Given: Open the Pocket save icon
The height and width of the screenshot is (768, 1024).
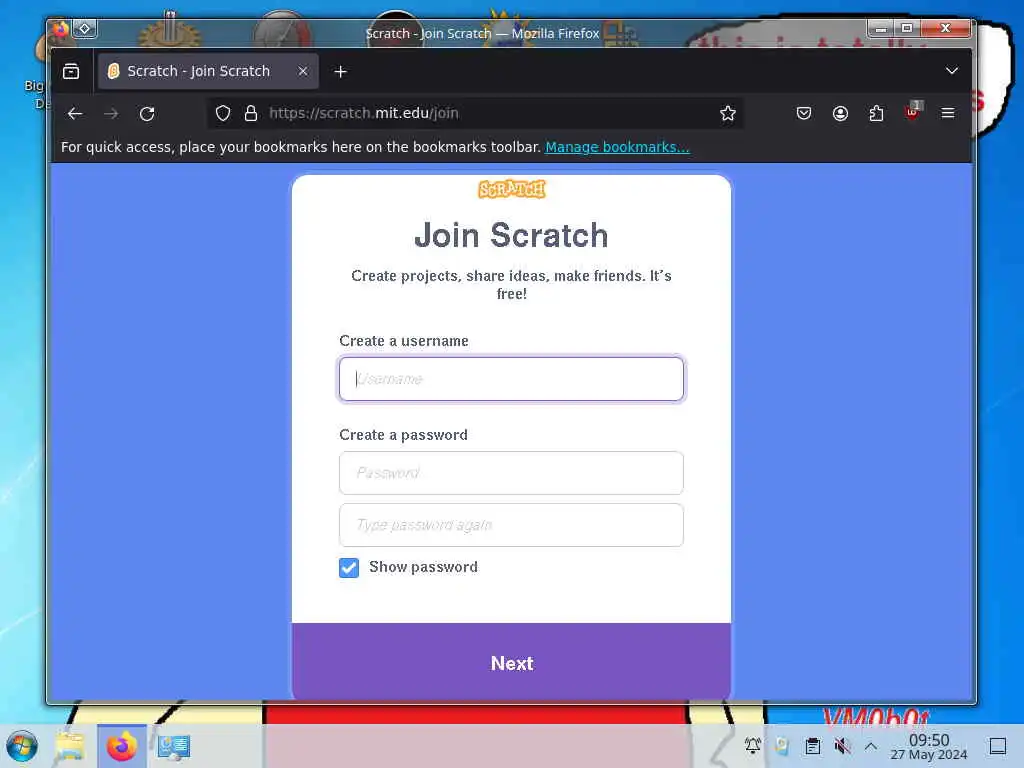Looking at the screenshot, I should (x=804, y=114).
